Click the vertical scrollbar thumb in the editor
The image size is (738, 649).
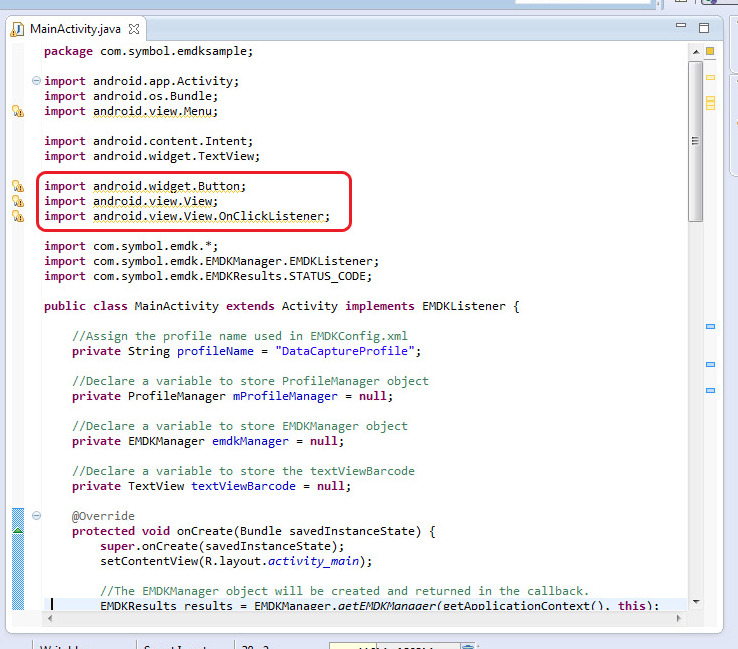point(695,140)
